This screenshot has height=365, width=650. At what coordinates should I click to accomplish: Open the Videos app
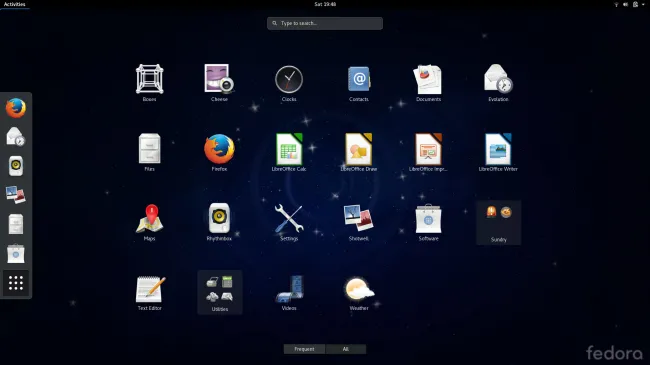(289, 292)
